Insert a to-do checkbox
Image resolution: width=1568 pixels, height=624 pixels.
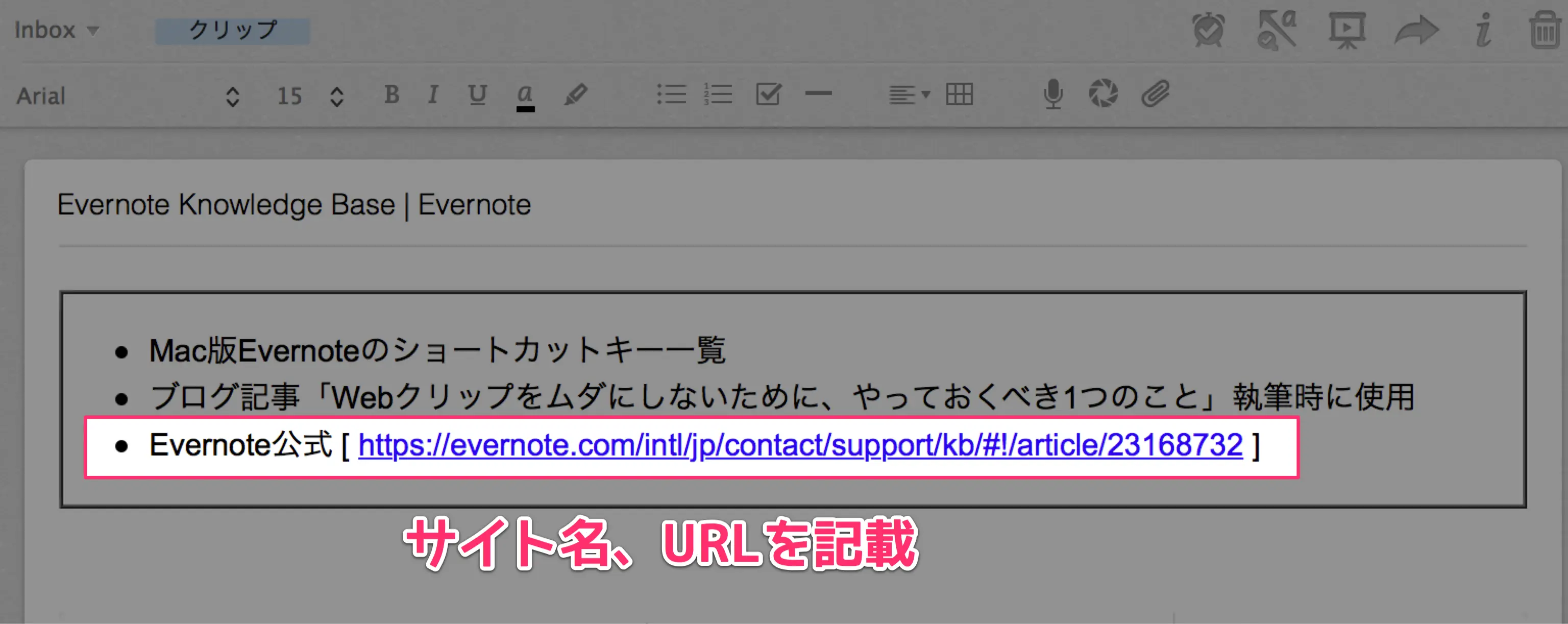[x=769, y=94]
